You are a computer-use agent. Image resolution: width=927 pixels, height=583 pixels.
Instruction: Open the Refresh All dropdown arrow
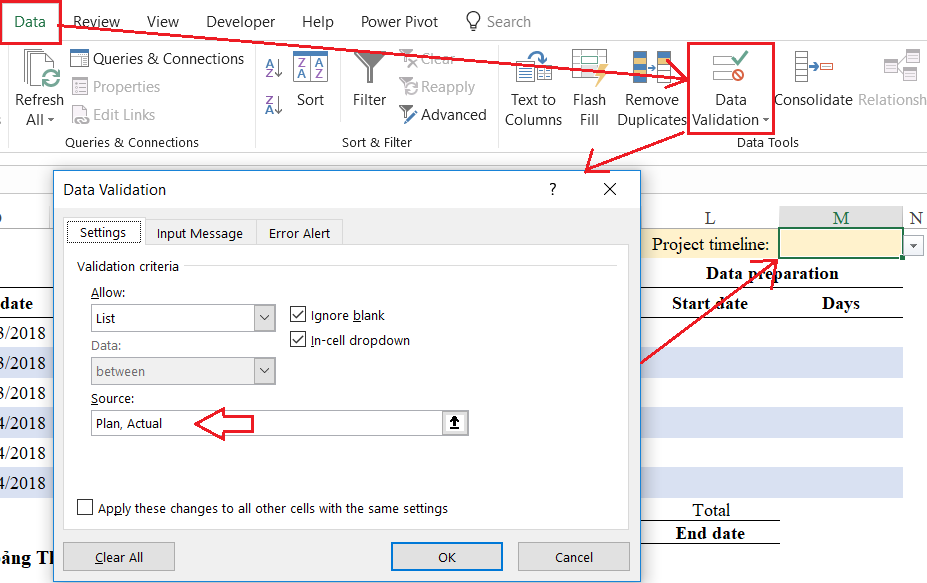51,120
